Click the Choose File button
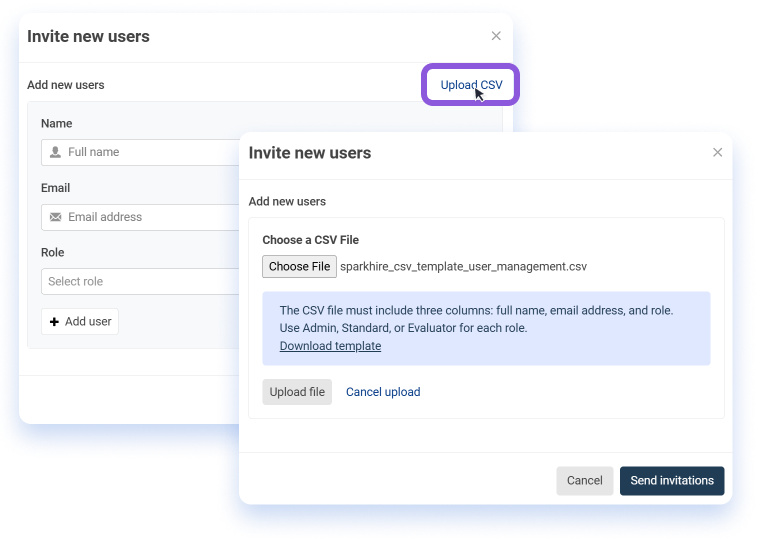This screenshot has width=757, height=539. (x=299, y=267)
